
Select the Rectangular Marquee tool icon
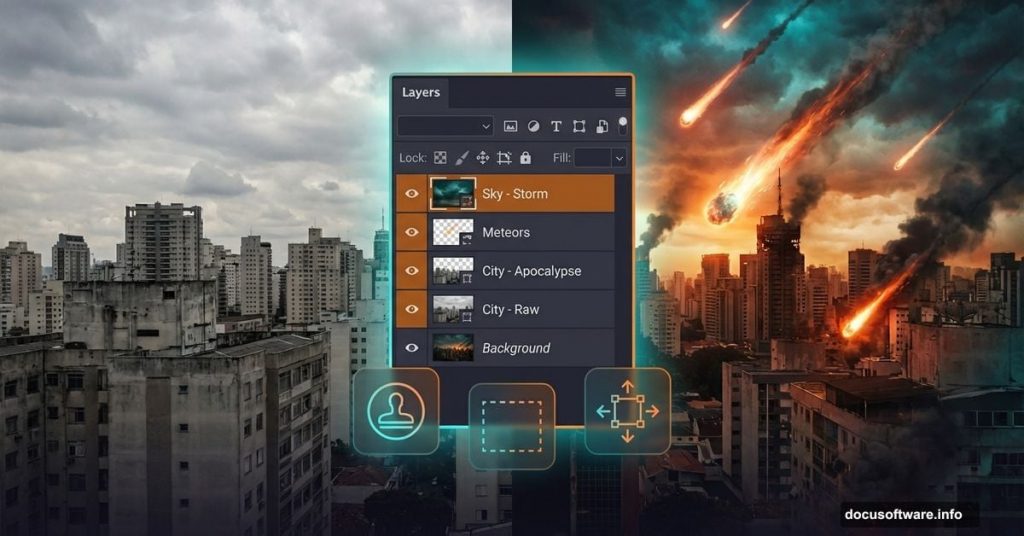tap(512, 426)
